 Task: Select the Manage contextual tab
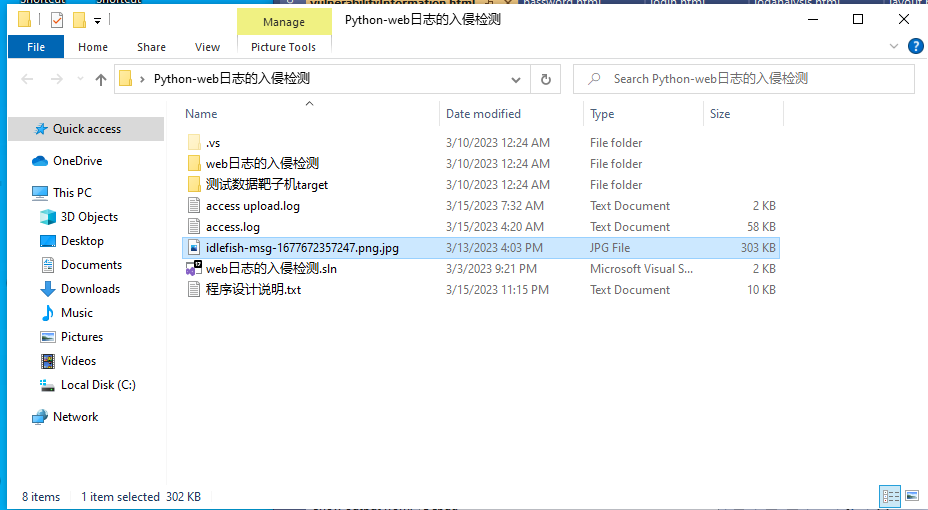click(284, 22)
